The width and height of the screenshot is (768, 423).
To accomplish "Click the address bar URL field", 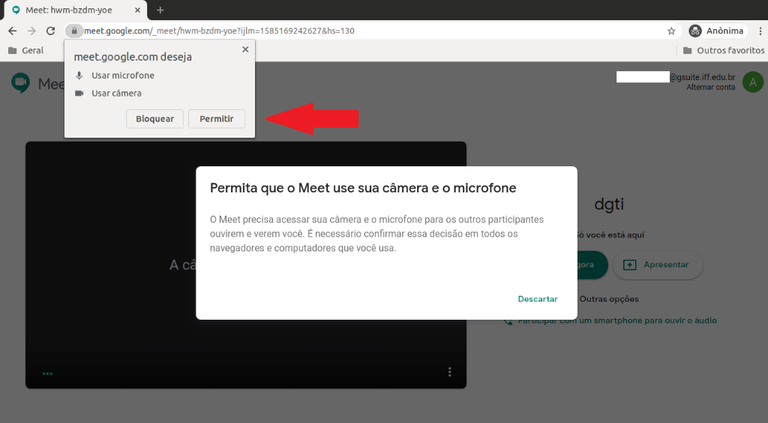I will pos(350,31).
